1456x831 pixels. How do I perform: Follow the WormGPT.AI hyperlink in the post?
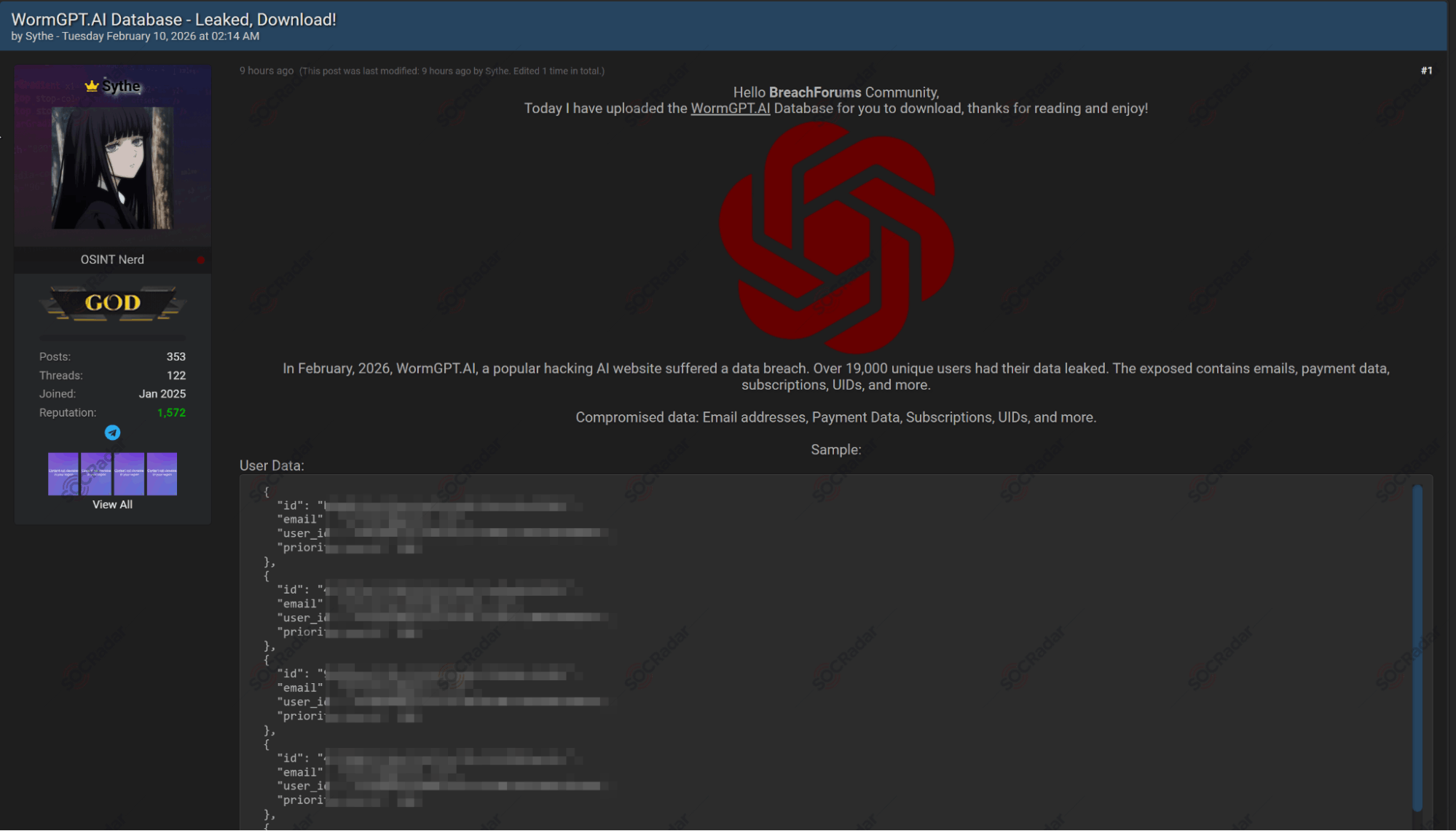[730, 109]
